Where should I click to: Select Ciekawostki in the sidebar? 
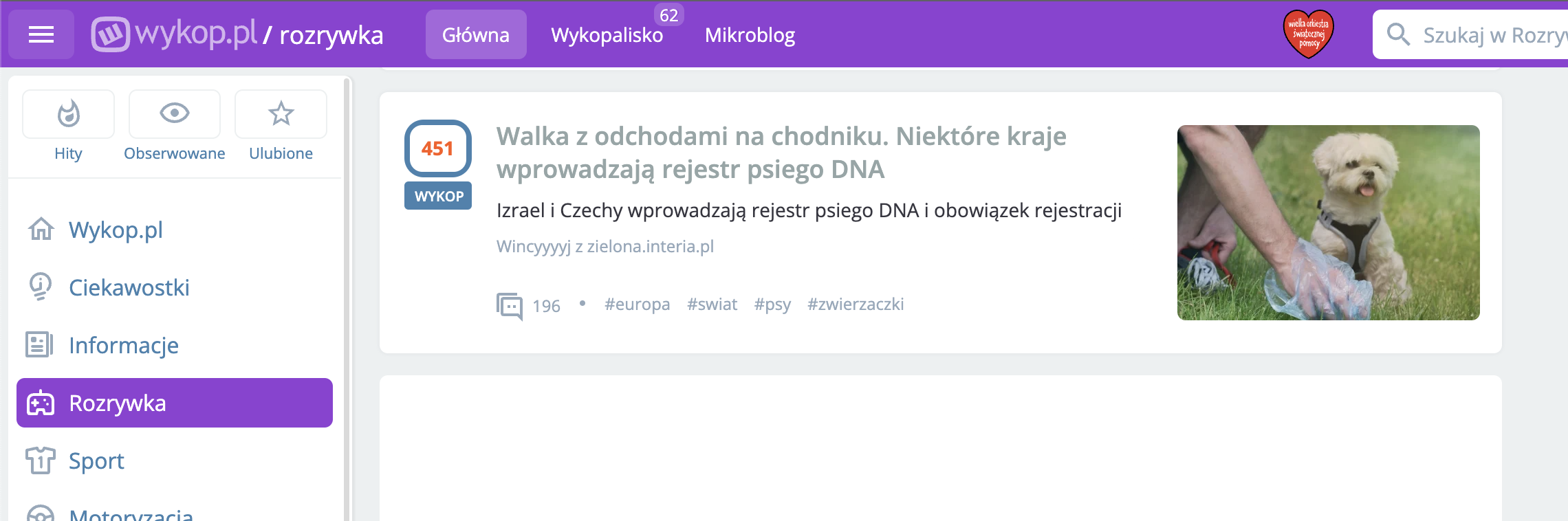(129, 287)
